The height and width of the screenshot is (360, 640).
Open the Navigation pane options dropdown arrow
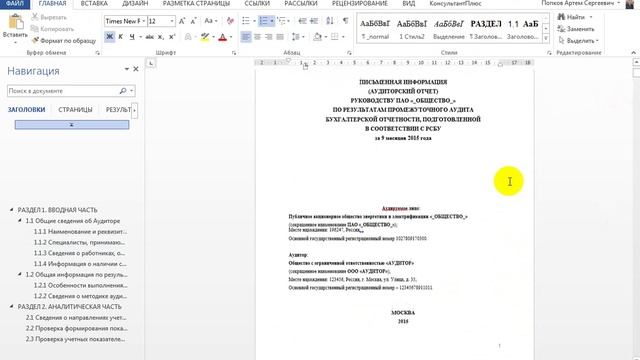[127, 69]
